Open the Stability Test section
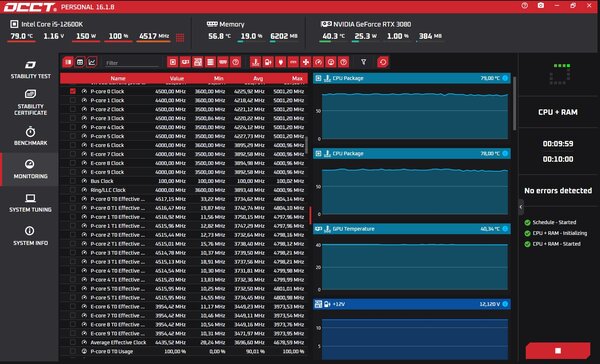This screenshot has height=364, width=600. 30,69
